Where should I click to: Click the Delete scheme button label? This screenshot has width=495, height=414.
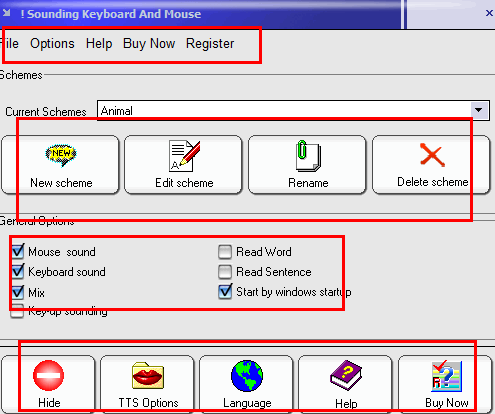[x=433, y=182]
